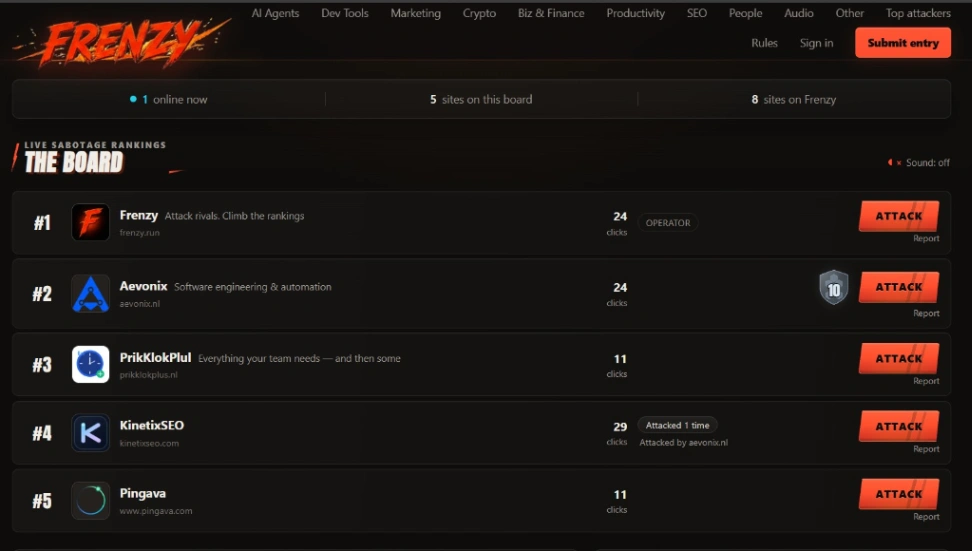Open the Pingava ring icon

(91, 500)
